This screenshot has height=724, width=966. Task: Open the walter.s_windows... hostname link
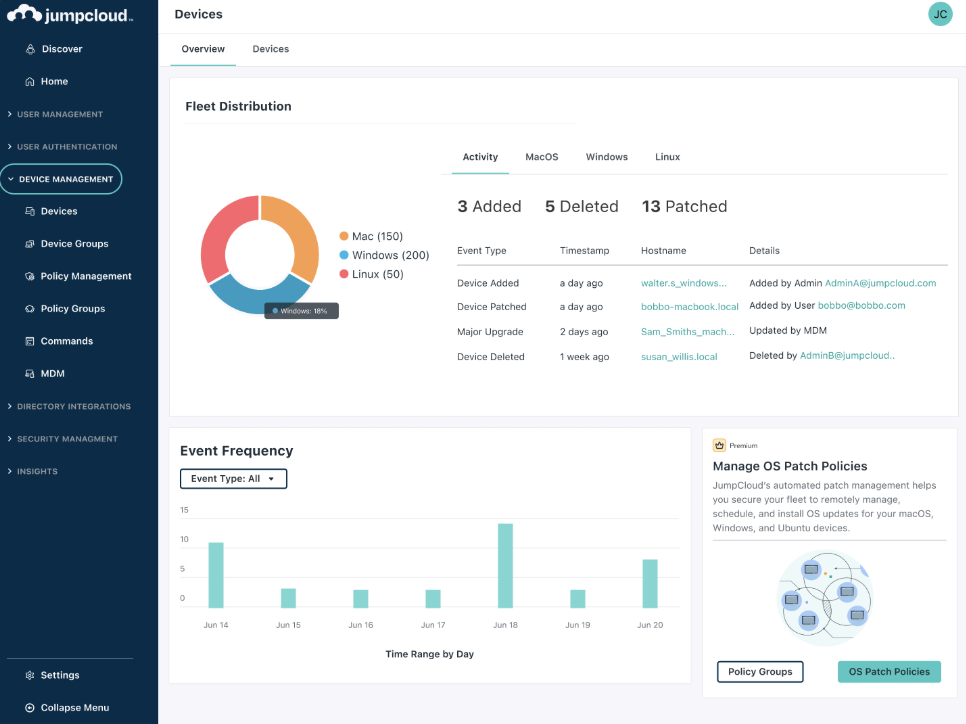pyautogui.click(x=684, y=283)
